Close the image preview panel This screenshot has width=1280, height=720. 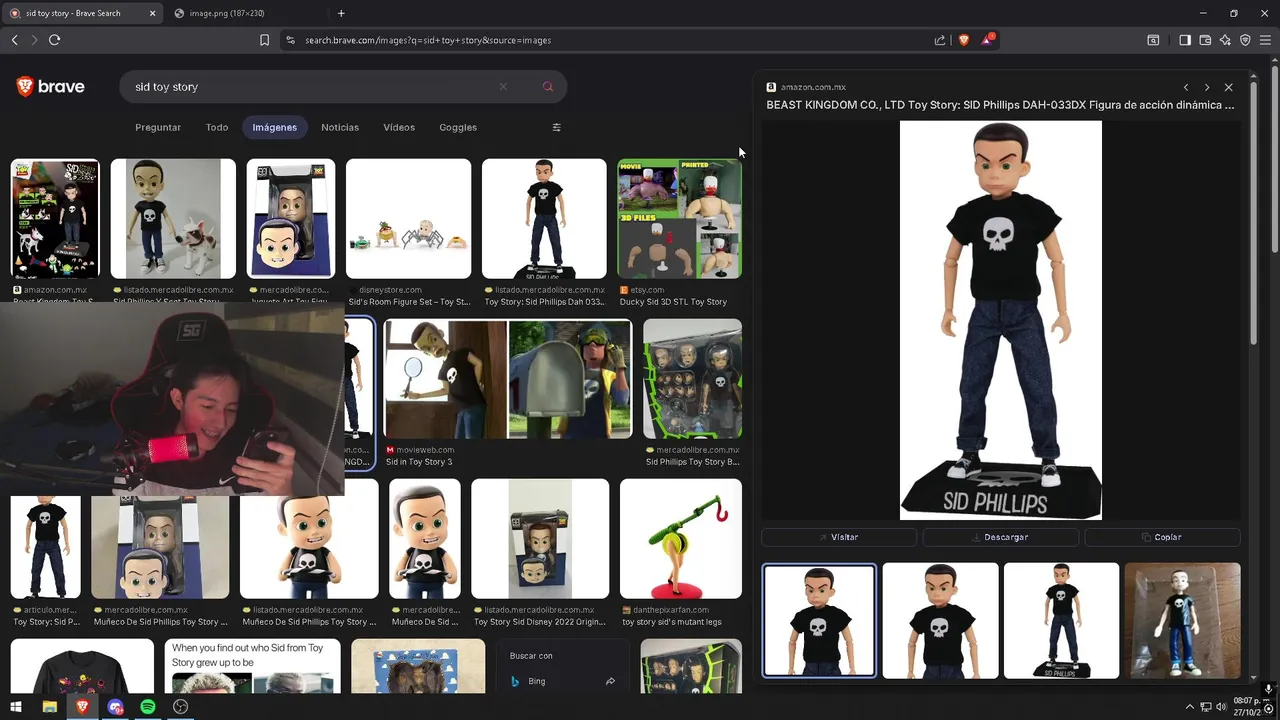(x=1229, y=88)
